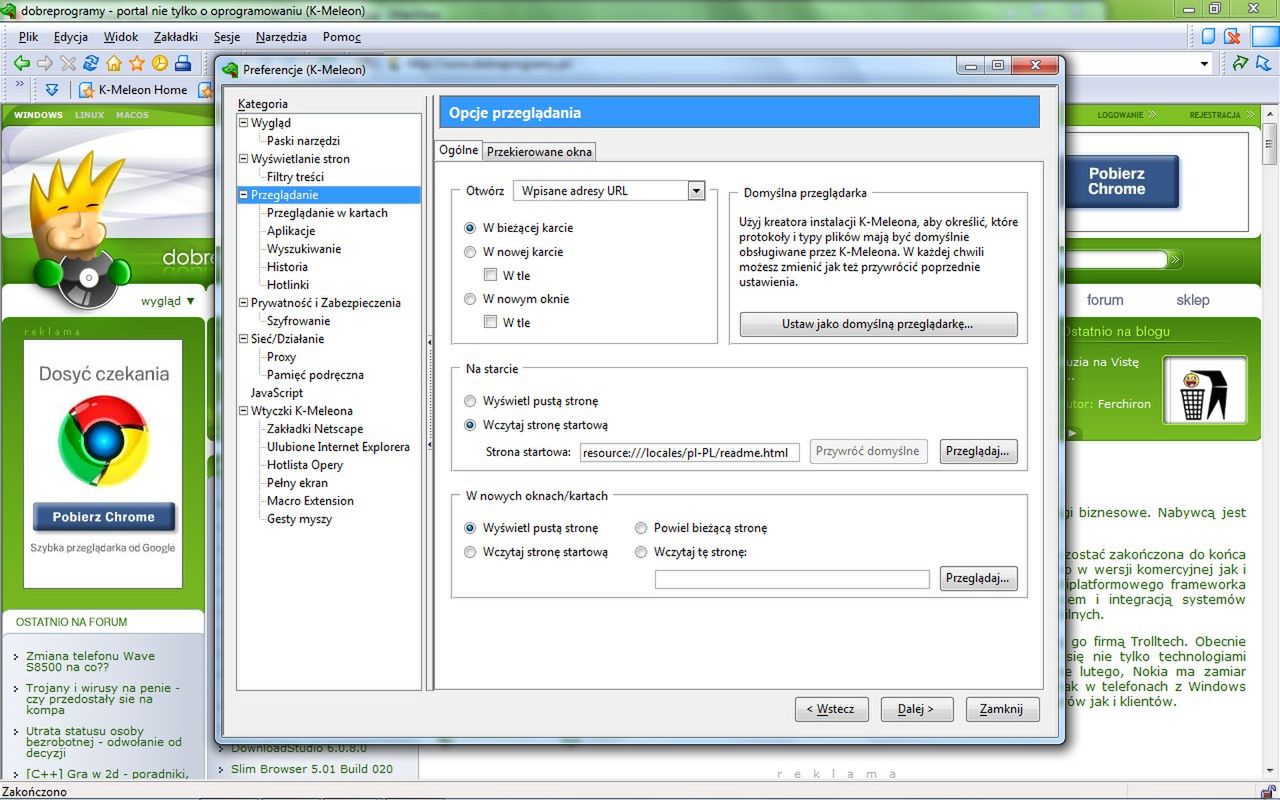Select 'Wczytaj stronę startową' in Na starcie group
1280x800 pixels.
point(470,425)
